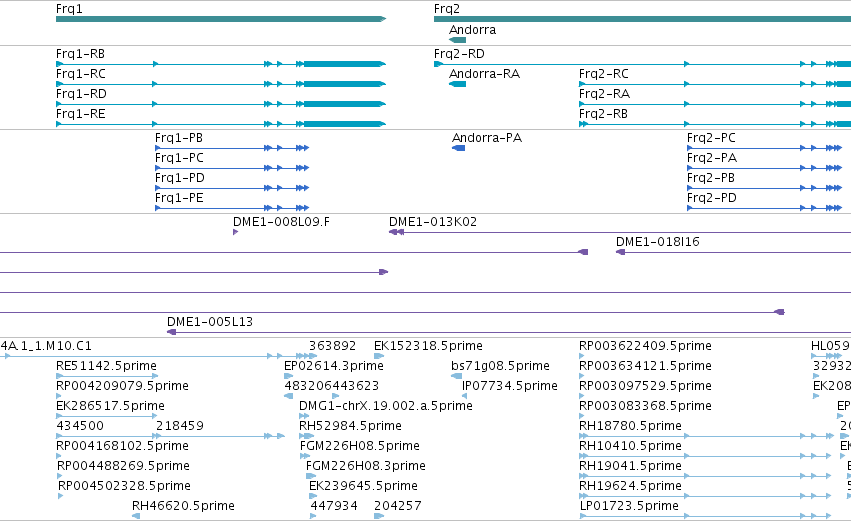This screenshot has height=521, width=851.
Task: Select the RH19041.5prime EST label
Action: coord(631,466)
